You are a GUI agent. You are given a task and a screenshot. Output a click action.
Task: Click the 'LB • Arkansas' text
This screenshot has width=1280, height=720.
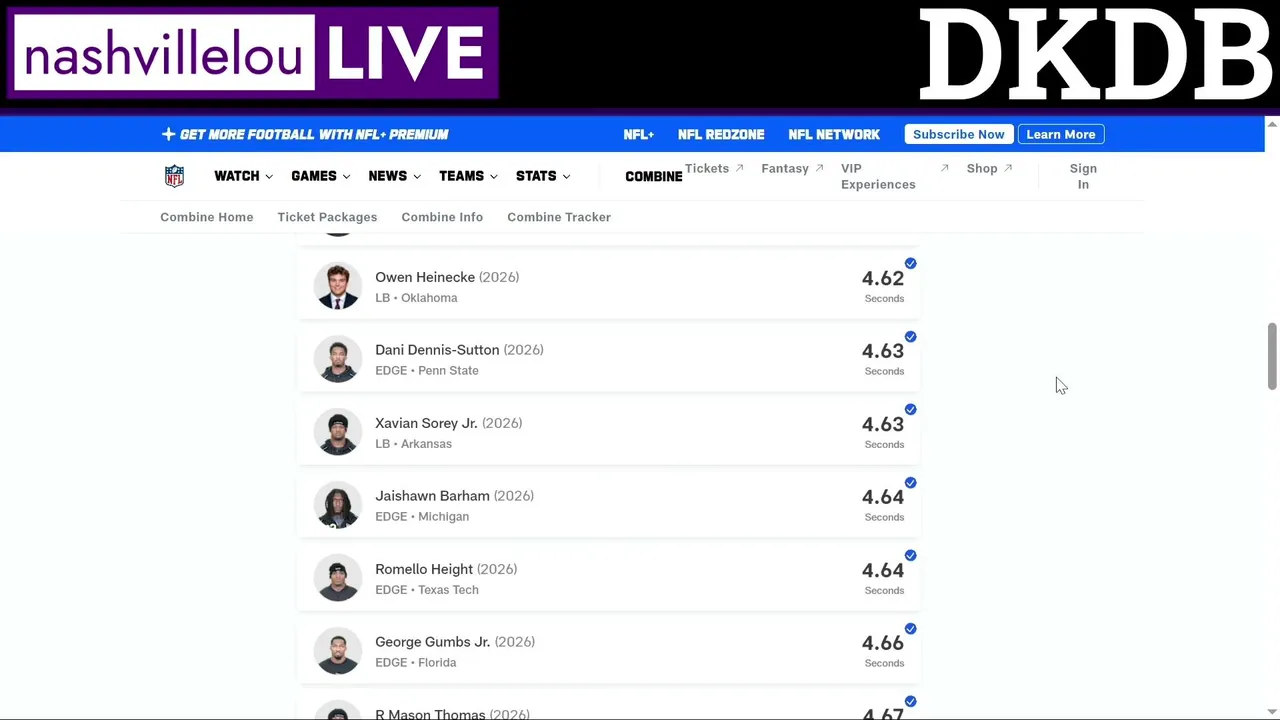[x=413, y=444]
